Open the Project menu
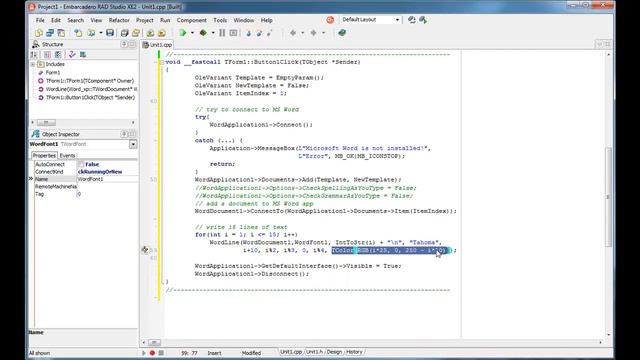The height and width of the screenshot is (360, 640). click(x=144, y=20)
